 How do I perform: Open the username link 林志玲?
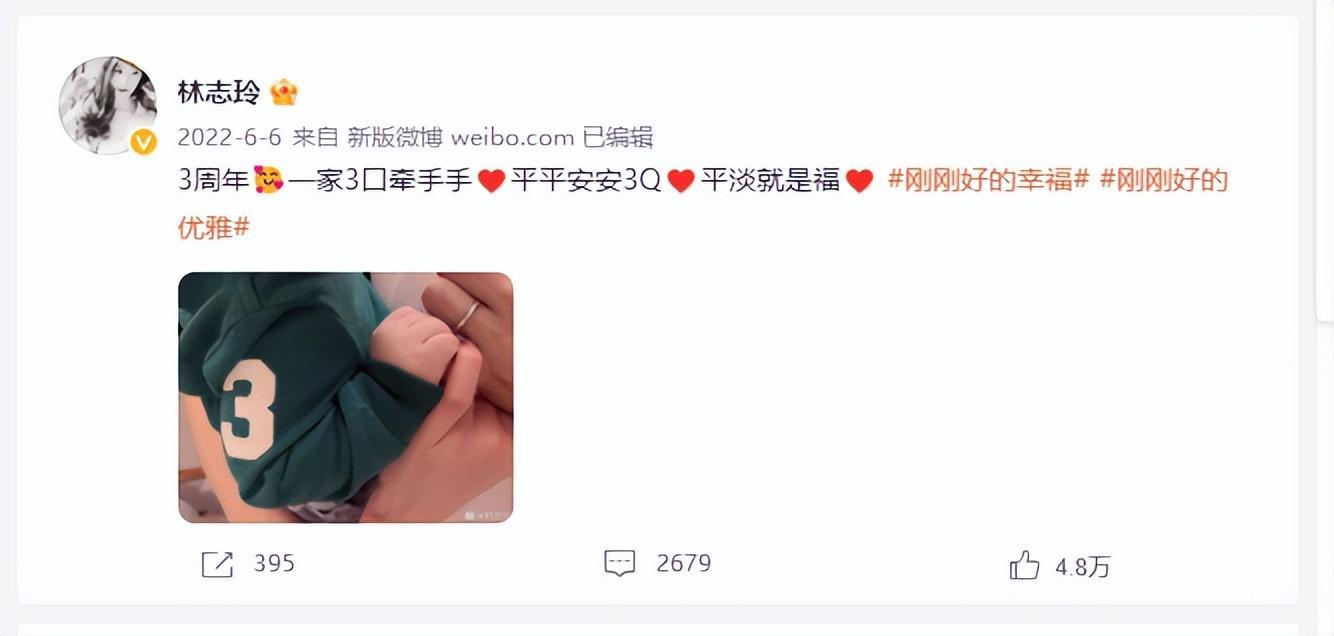point(219,93)
